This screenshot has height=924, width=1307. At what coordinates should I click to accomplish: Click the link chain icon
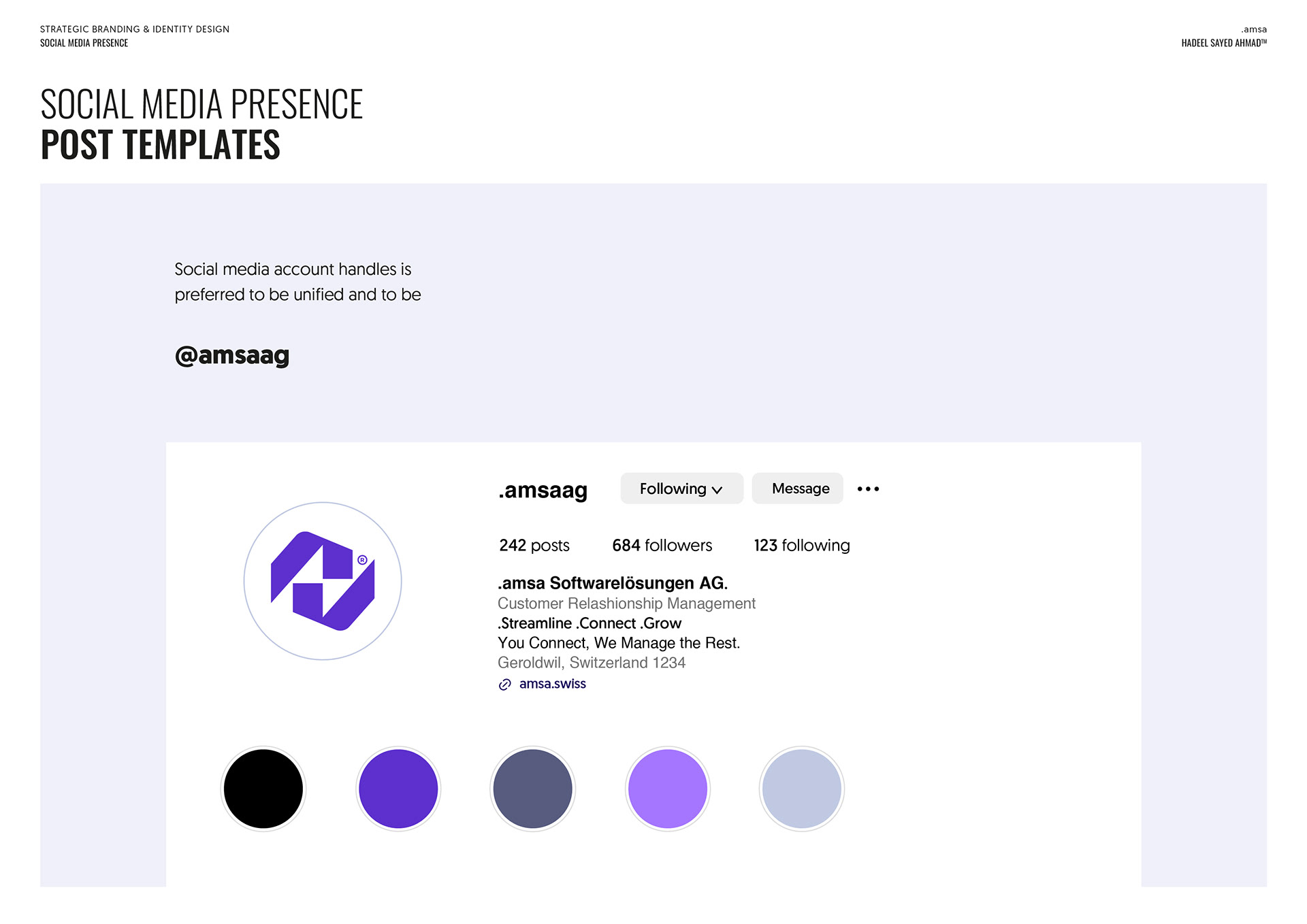[504, 684]
